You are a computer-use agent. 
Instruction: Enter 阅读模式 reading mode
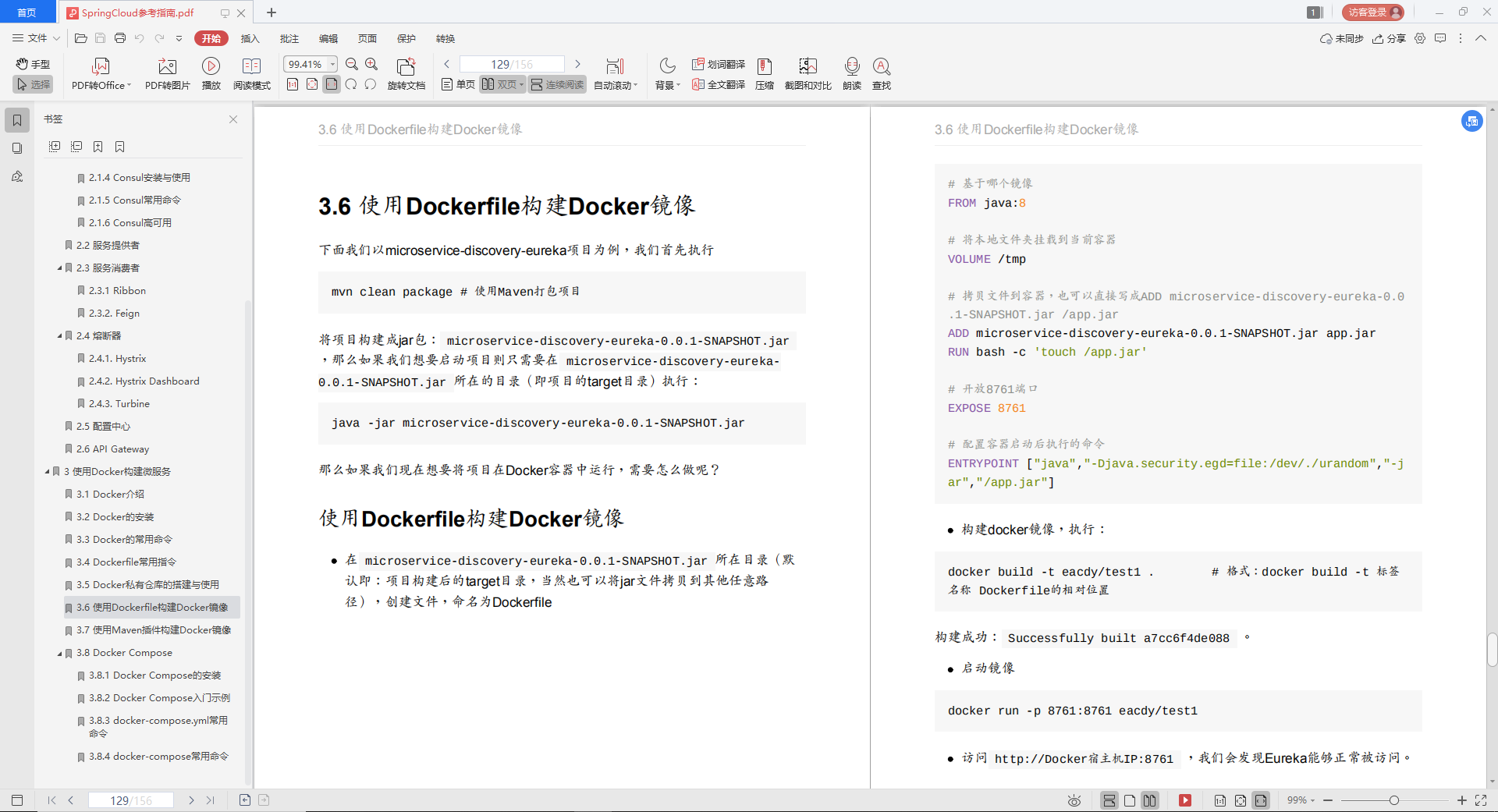[251, 74]
